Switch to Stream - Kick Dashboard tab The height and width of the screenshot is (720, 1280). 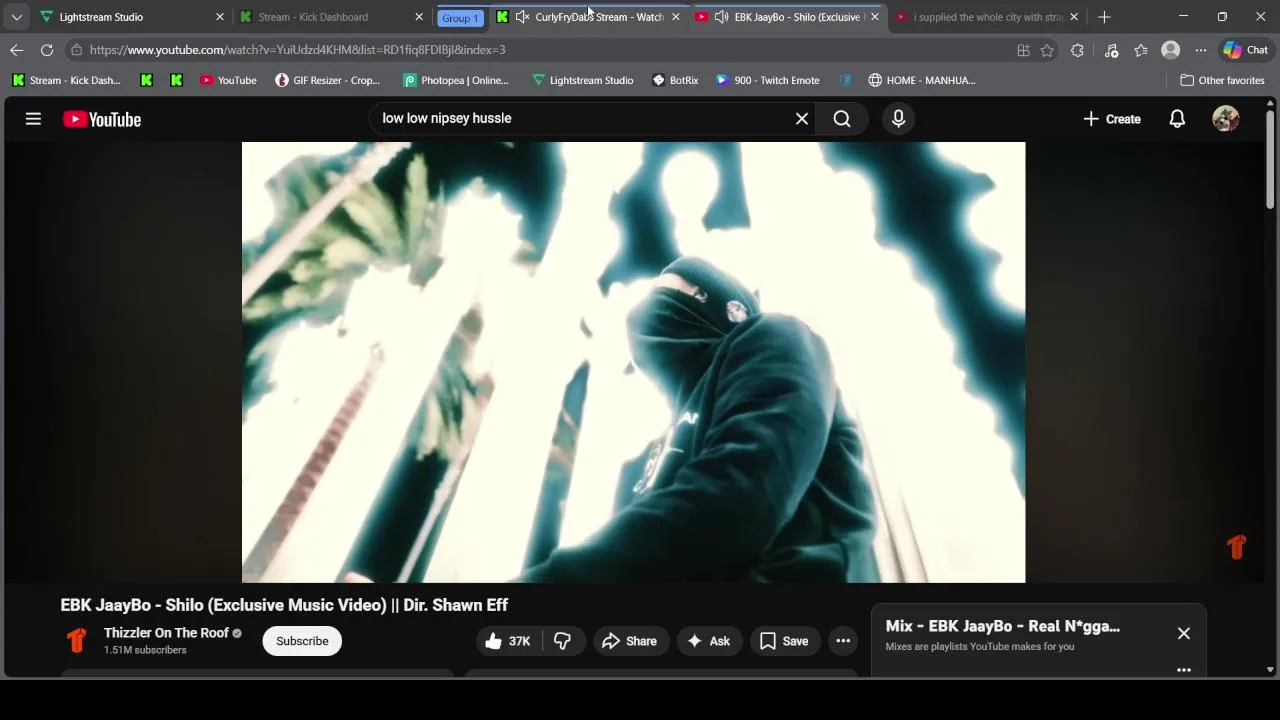pyautogui.click(x=332, y=17)
